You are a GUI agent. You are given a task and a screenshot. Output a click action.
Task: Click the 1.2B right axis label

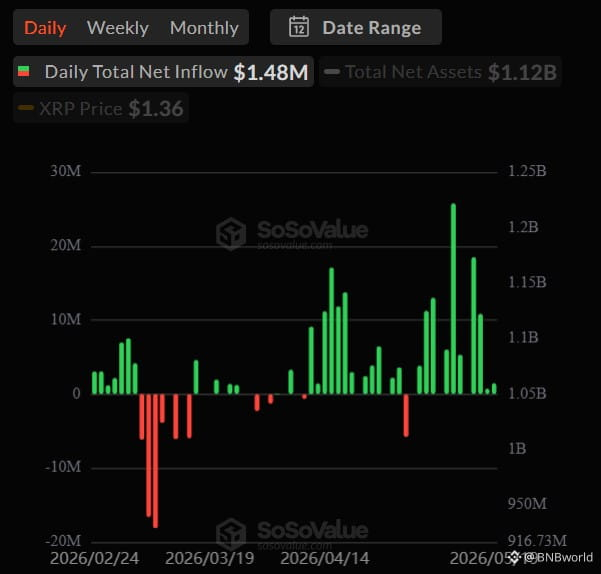pos(523,227)
